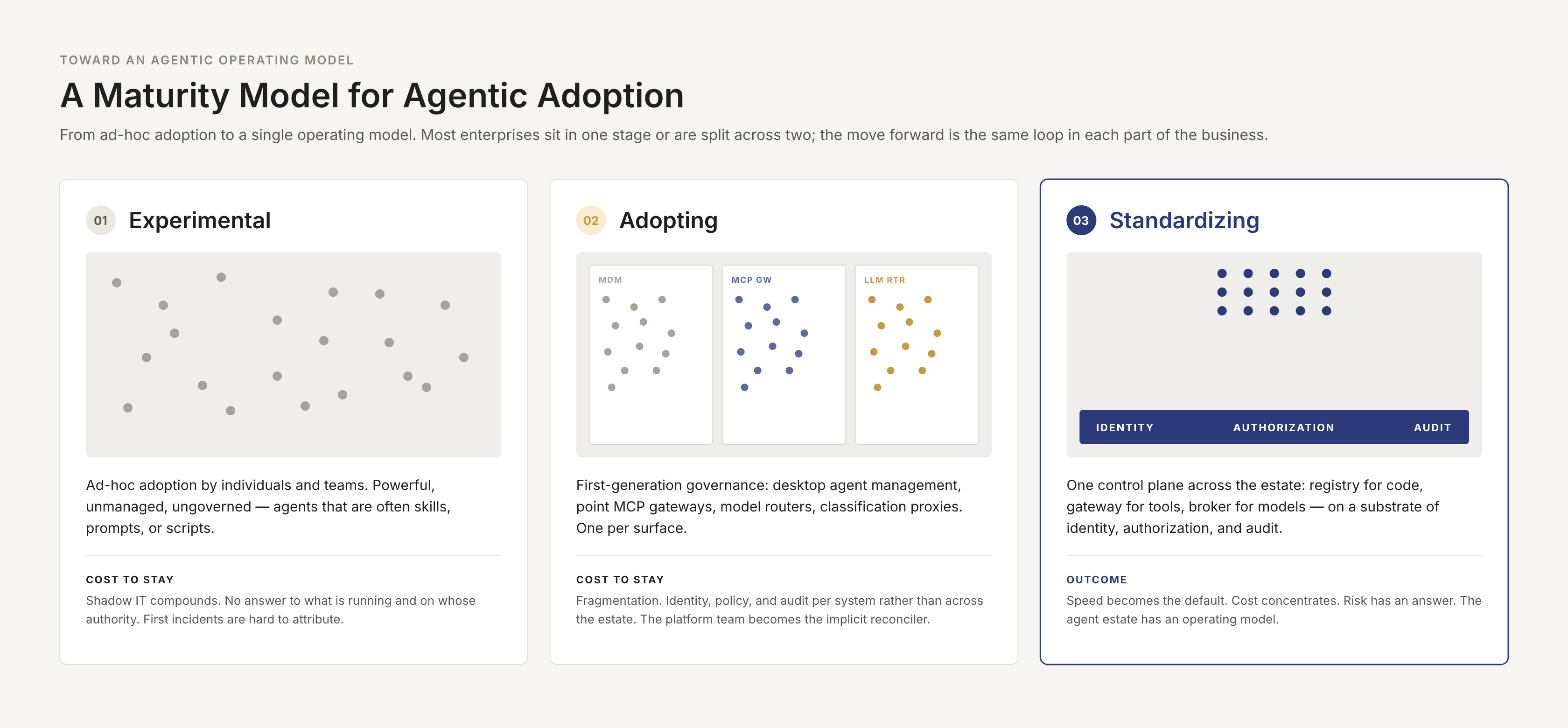Click the TOWARD AN AGENTIC OPERATING MODEL overline

click(206, 60)
